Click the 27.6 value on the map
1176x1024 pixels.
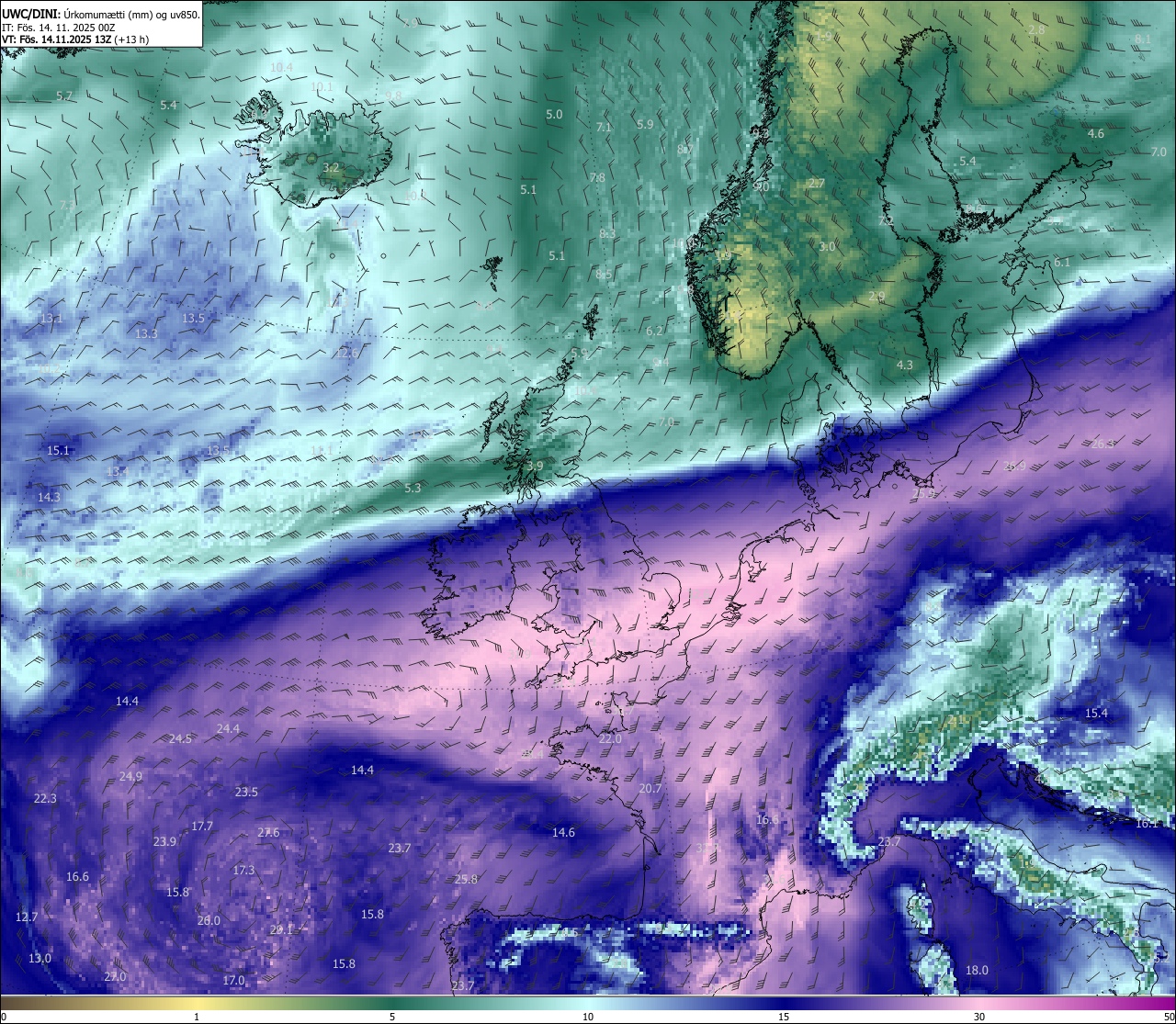[268, 833]
